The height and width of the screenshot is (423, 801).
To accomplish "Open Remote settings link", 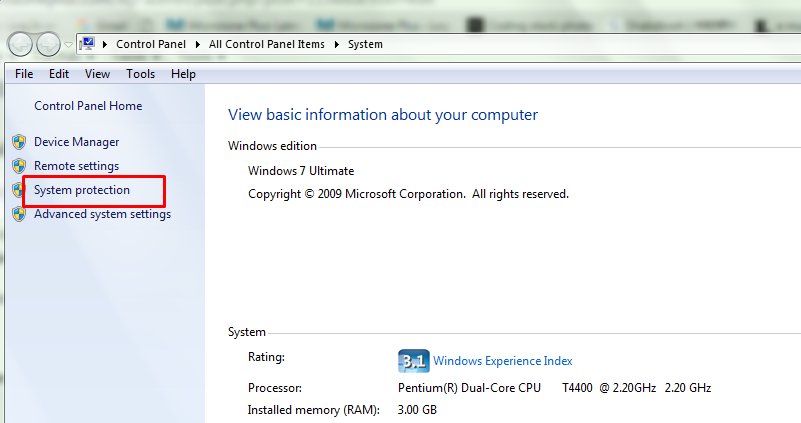I will coord(77,166).
